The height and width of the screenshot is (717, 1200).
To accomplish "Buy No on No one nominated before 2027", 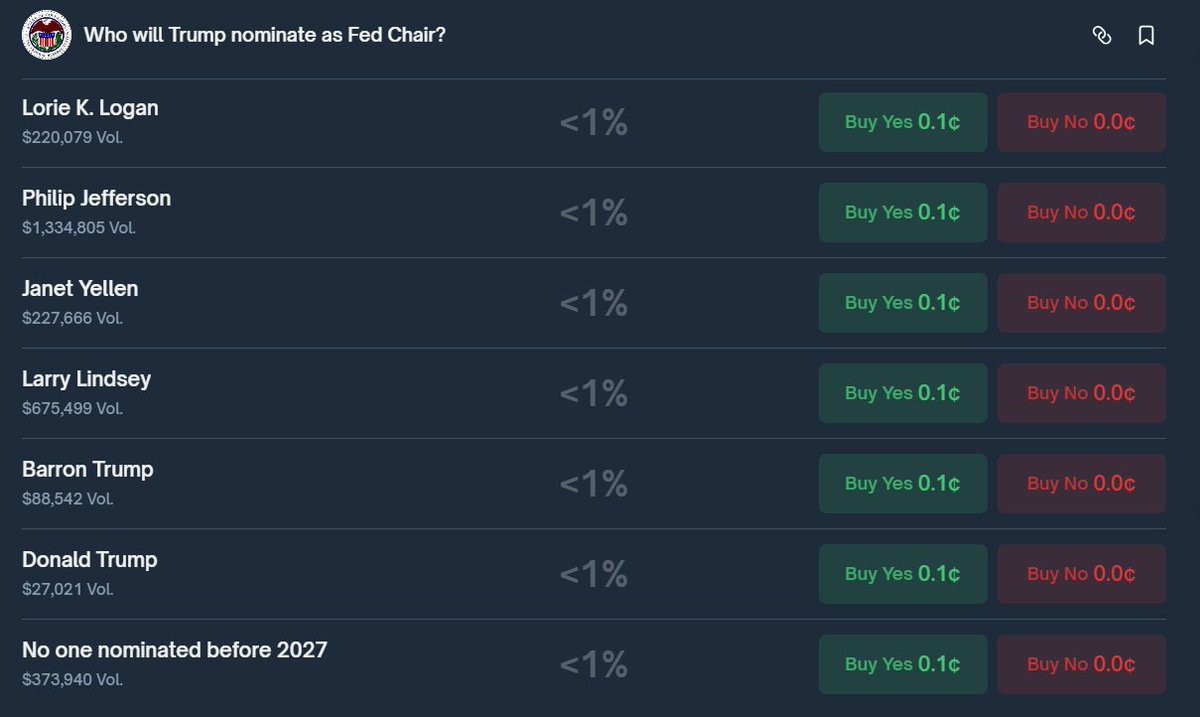I will click(1081, 664).
